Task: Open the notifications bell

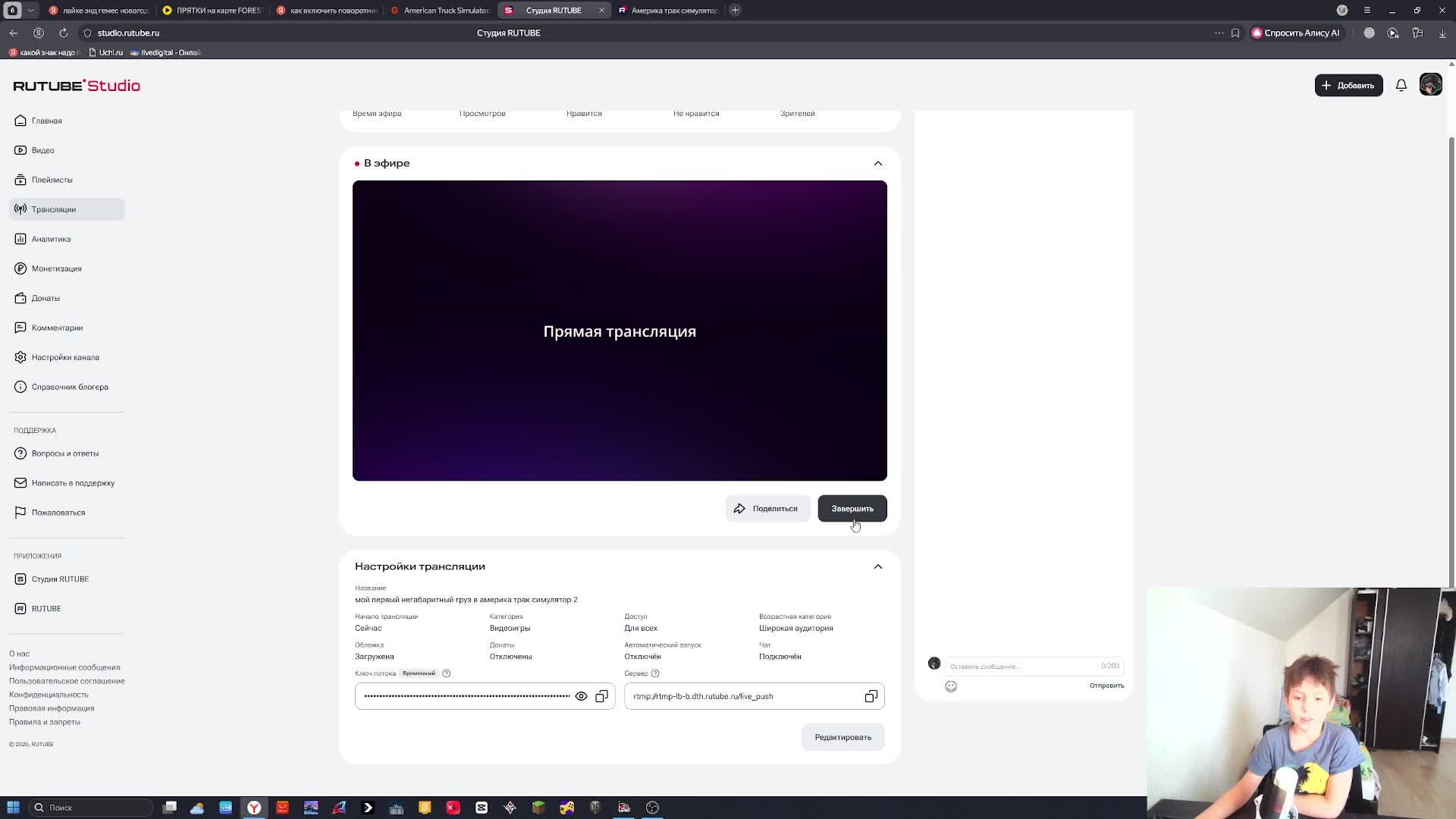Action: tap(1401, 86)
